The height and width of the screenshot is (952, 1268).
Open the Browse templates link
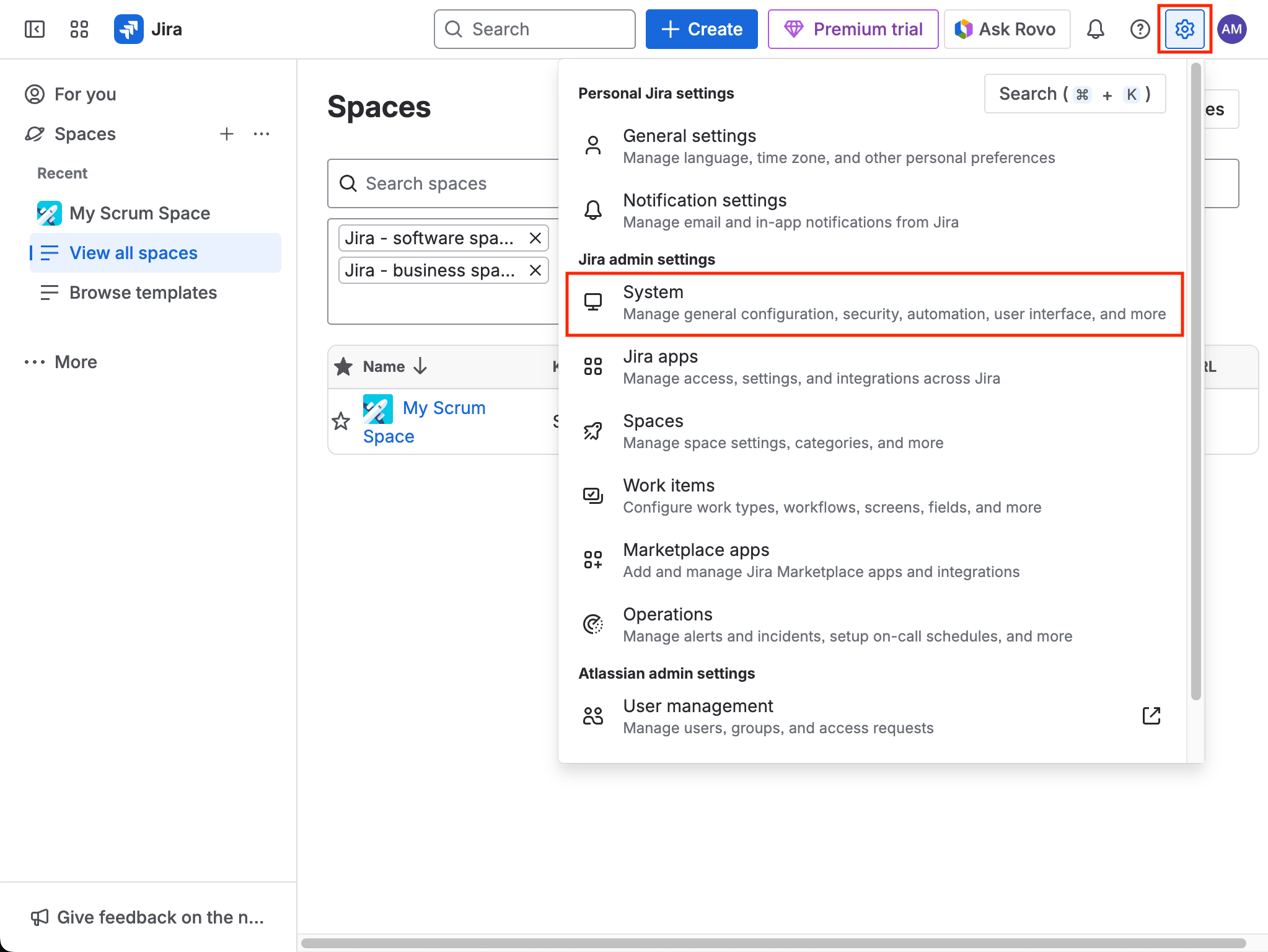point(143,292)
